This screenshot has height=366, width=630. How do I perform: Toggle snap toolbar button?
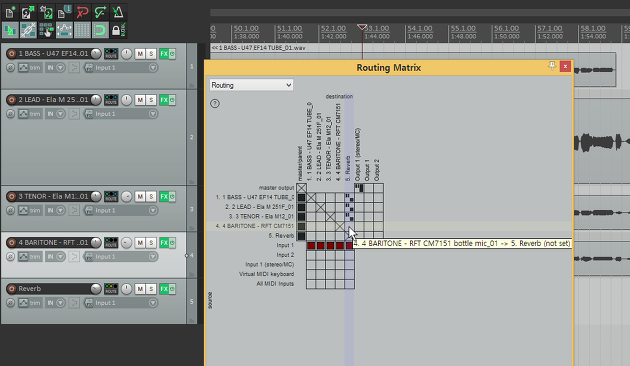pos(100,30)
